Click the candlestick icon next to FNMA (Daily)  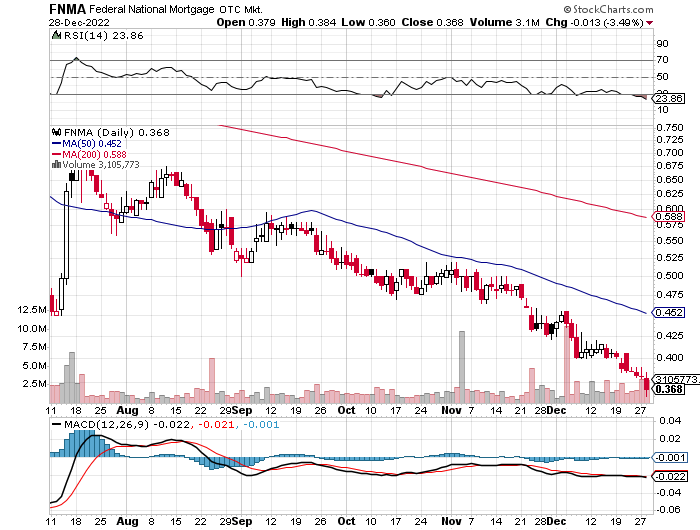(56, 132)
